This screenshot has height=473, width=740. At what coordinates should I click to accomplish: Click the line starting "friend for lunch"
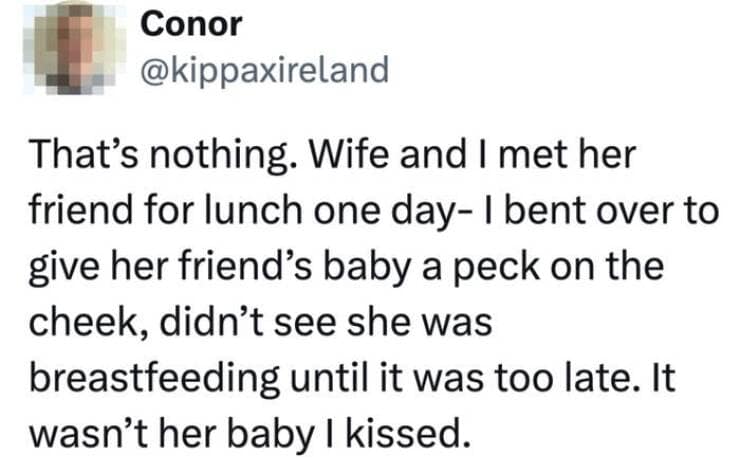[370, 213]
